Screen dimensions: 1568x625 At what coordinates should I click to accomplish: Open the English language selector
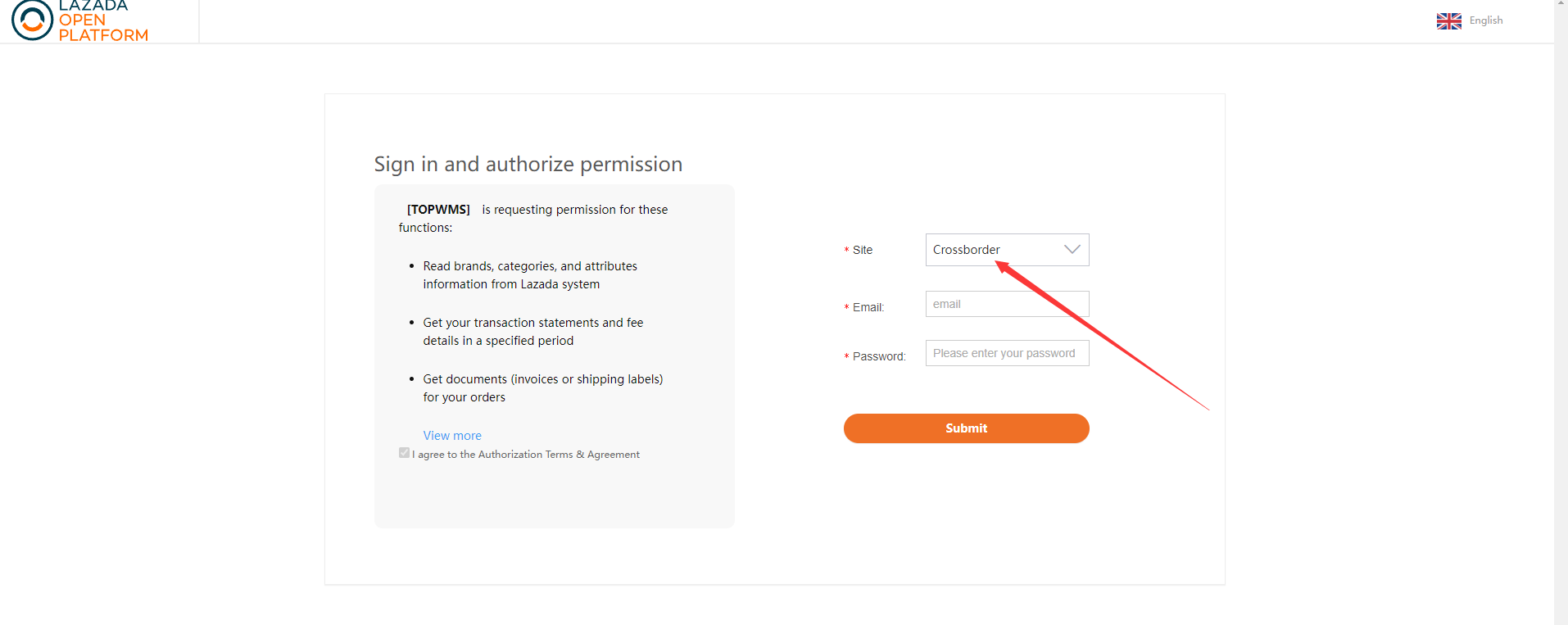click(x=1485, y=20)
